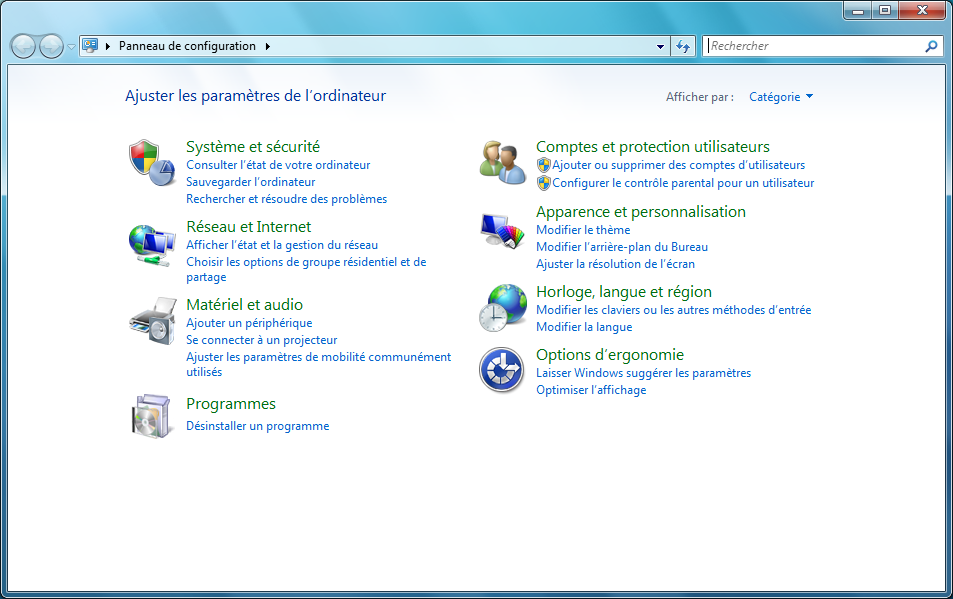This screenshot has height=599, width=953.
Task: Click Désinstaller un programme link
Action: tap(258, 426)
